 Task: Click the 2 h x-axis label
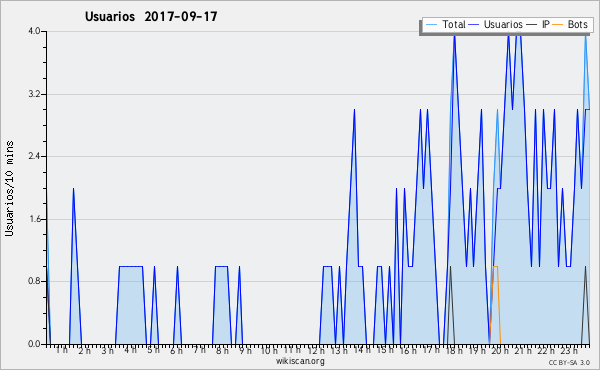pyautogui.click(x=85, y=350)
